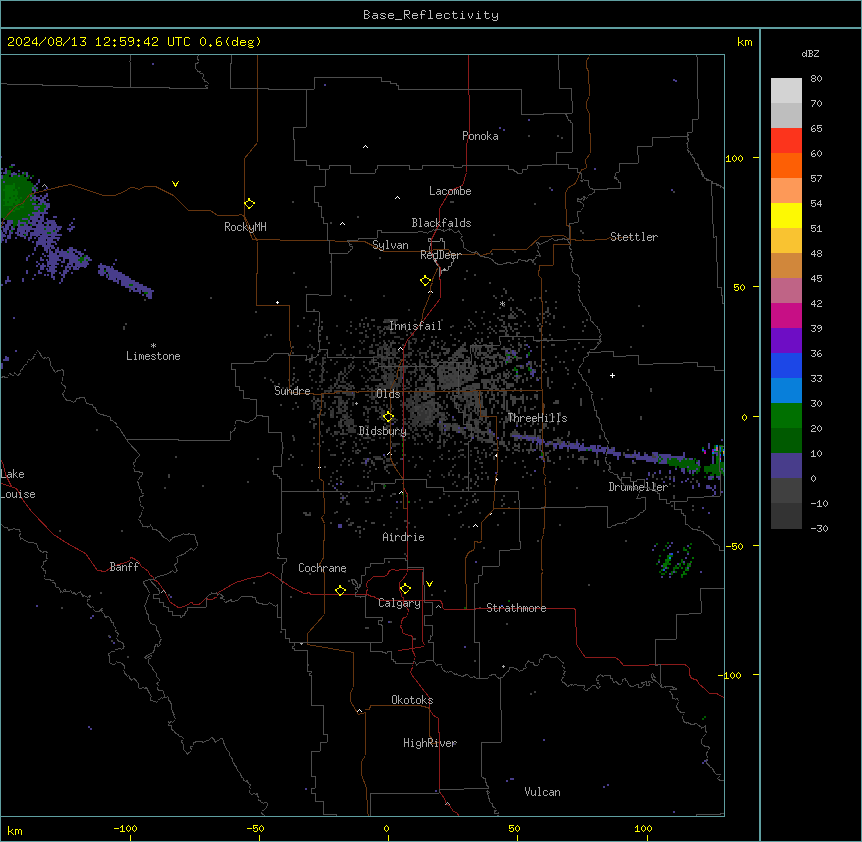Click the Limestone label

click(153, 356)
